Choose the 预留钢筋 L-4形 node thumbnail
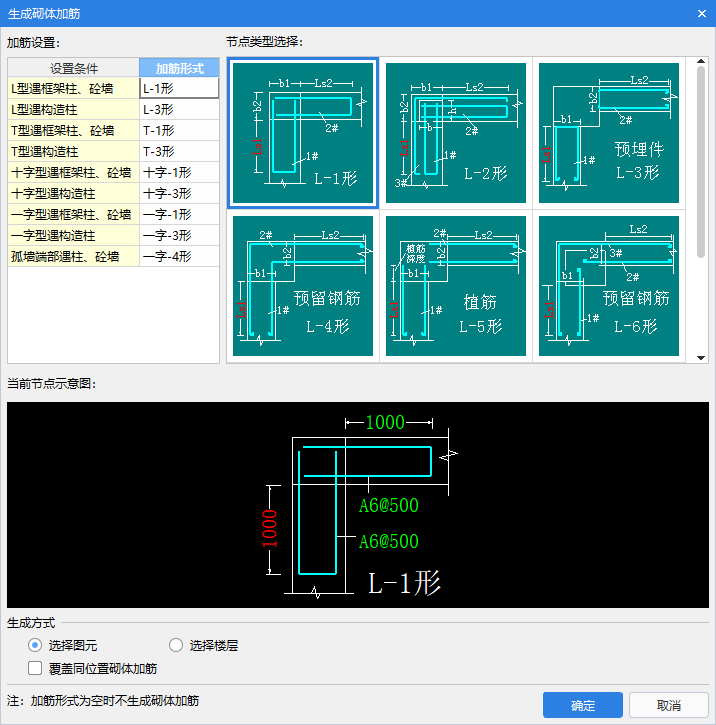This screenshot has width=716, height=725. [x=303, y=286]
